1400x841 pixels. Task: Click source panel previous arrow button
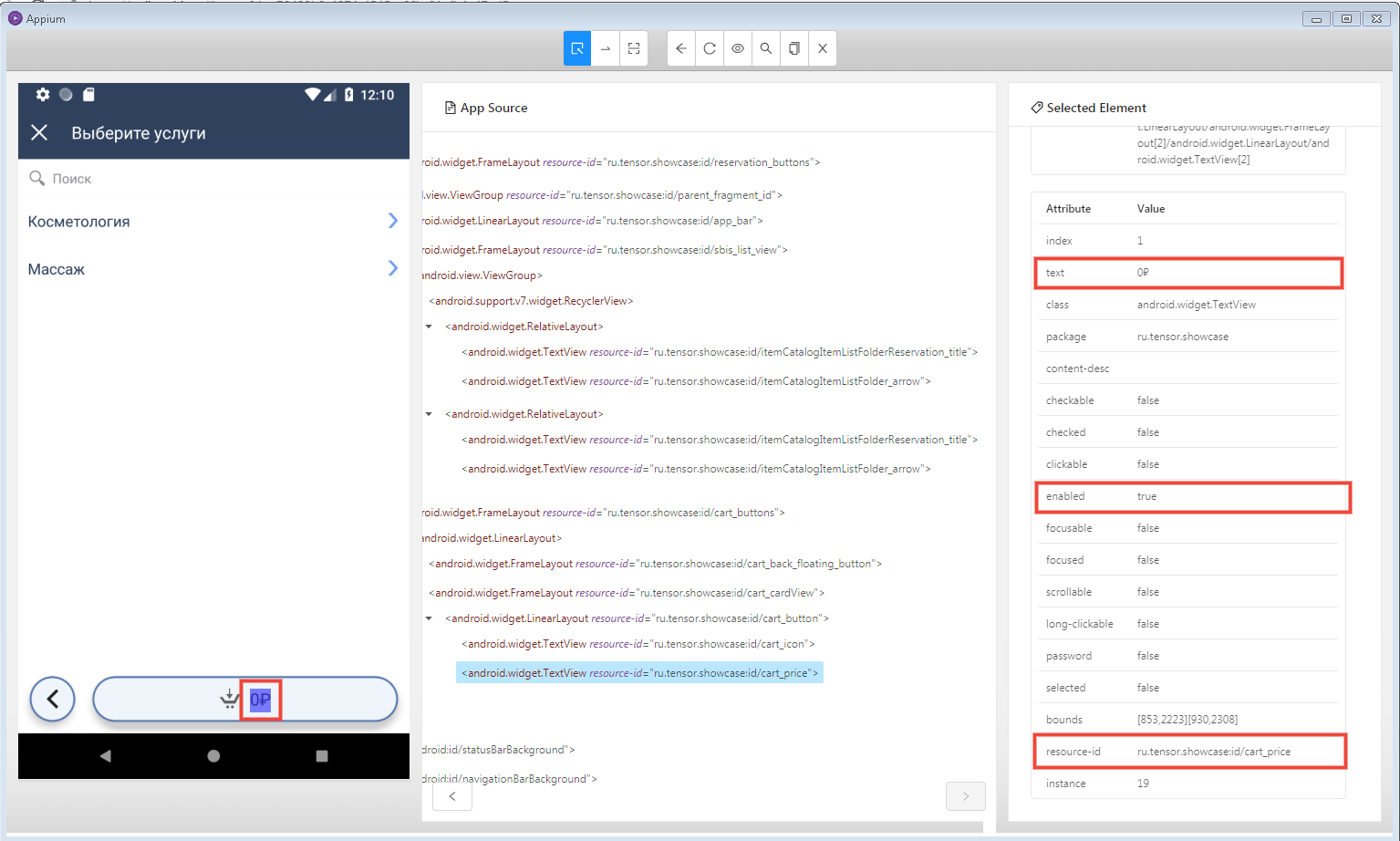pos(452,796)
